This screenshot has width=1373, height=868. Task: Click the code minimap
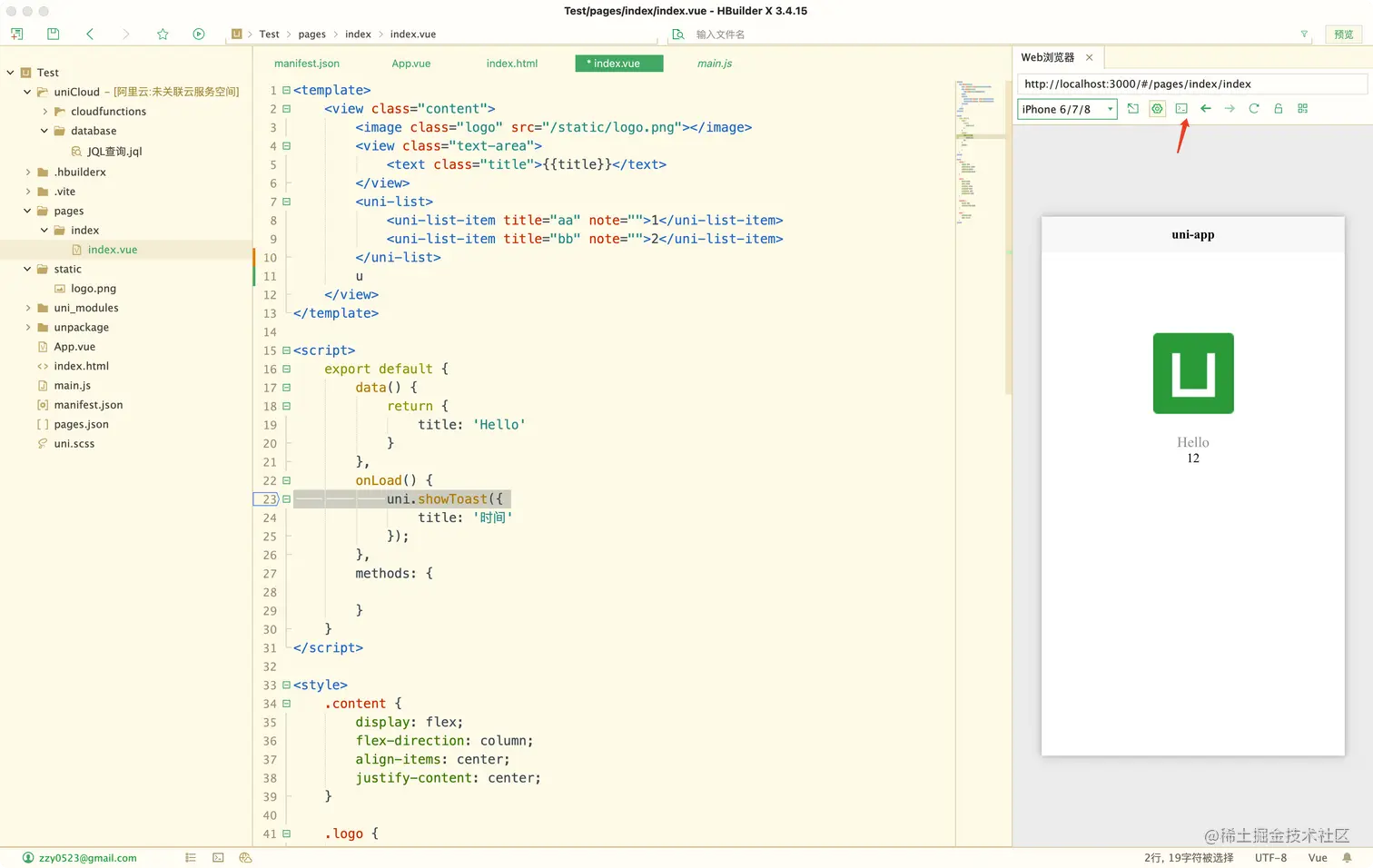982,154
